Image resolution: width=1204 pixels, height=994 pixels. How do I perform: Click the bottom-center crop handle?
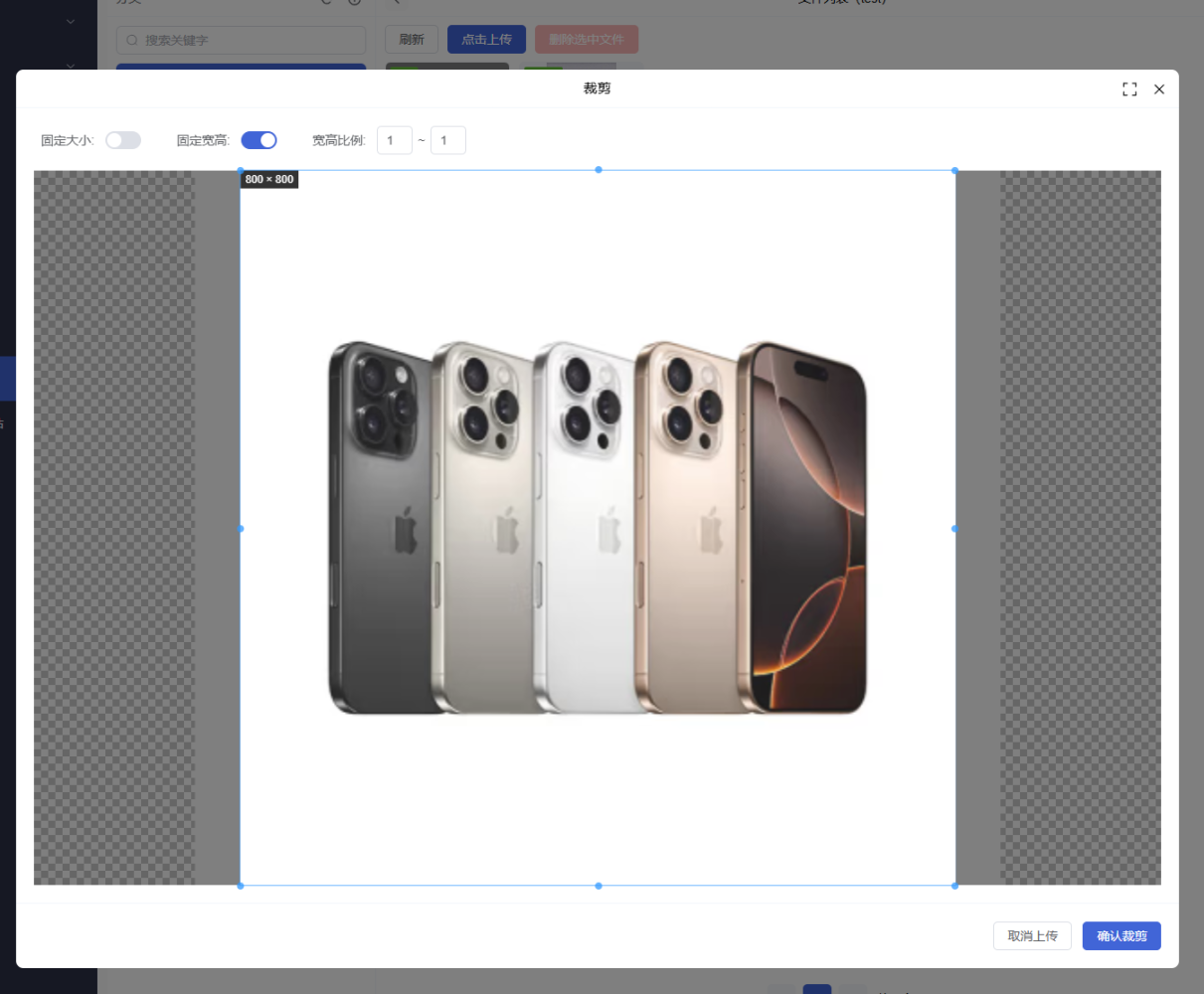[x=599, y=886]
